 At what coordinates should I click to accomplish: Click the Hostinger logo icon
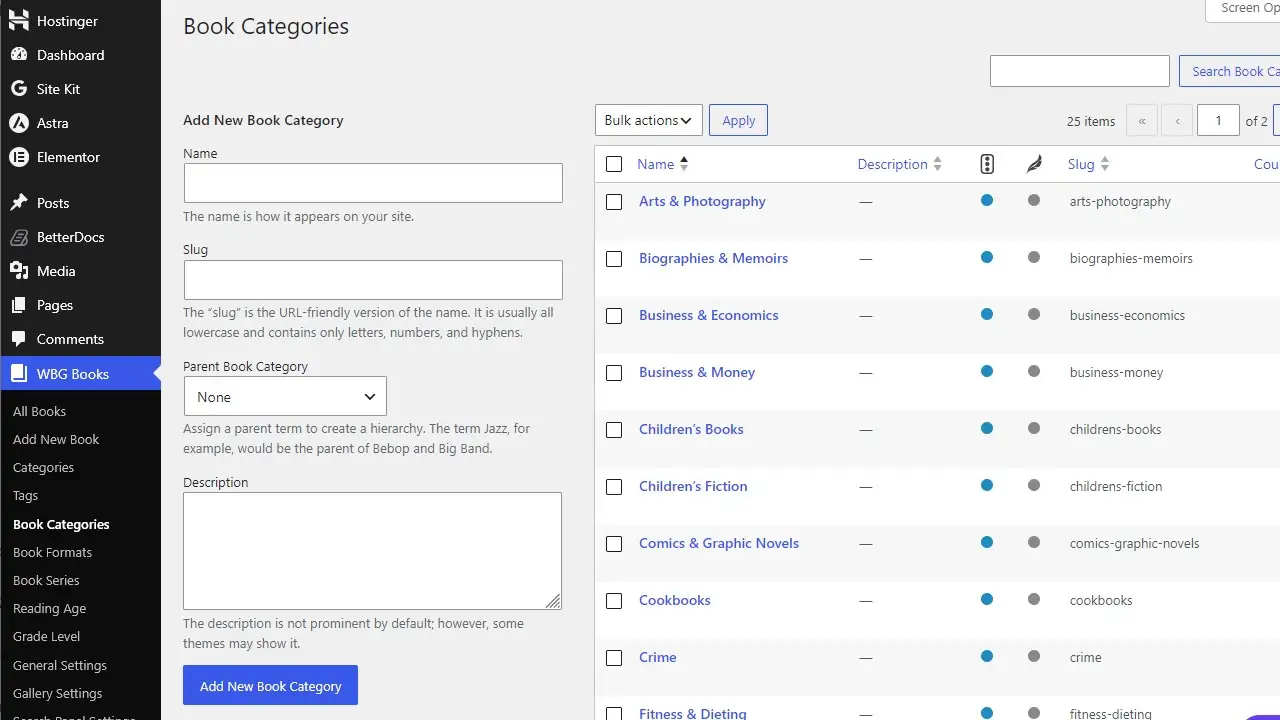[x=18, y=21]
